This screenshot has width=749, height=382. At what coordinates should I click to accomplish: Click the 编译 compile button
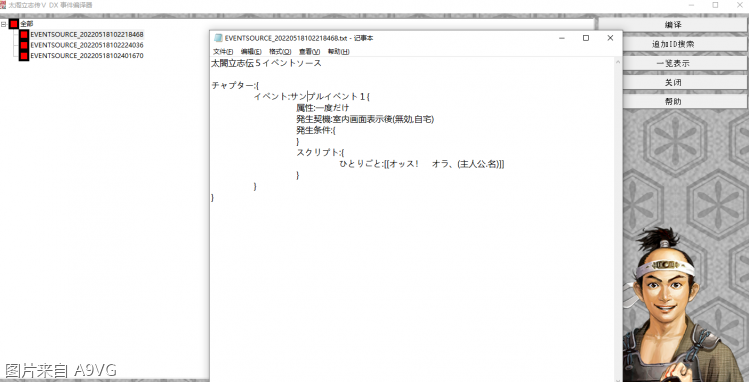673,25
